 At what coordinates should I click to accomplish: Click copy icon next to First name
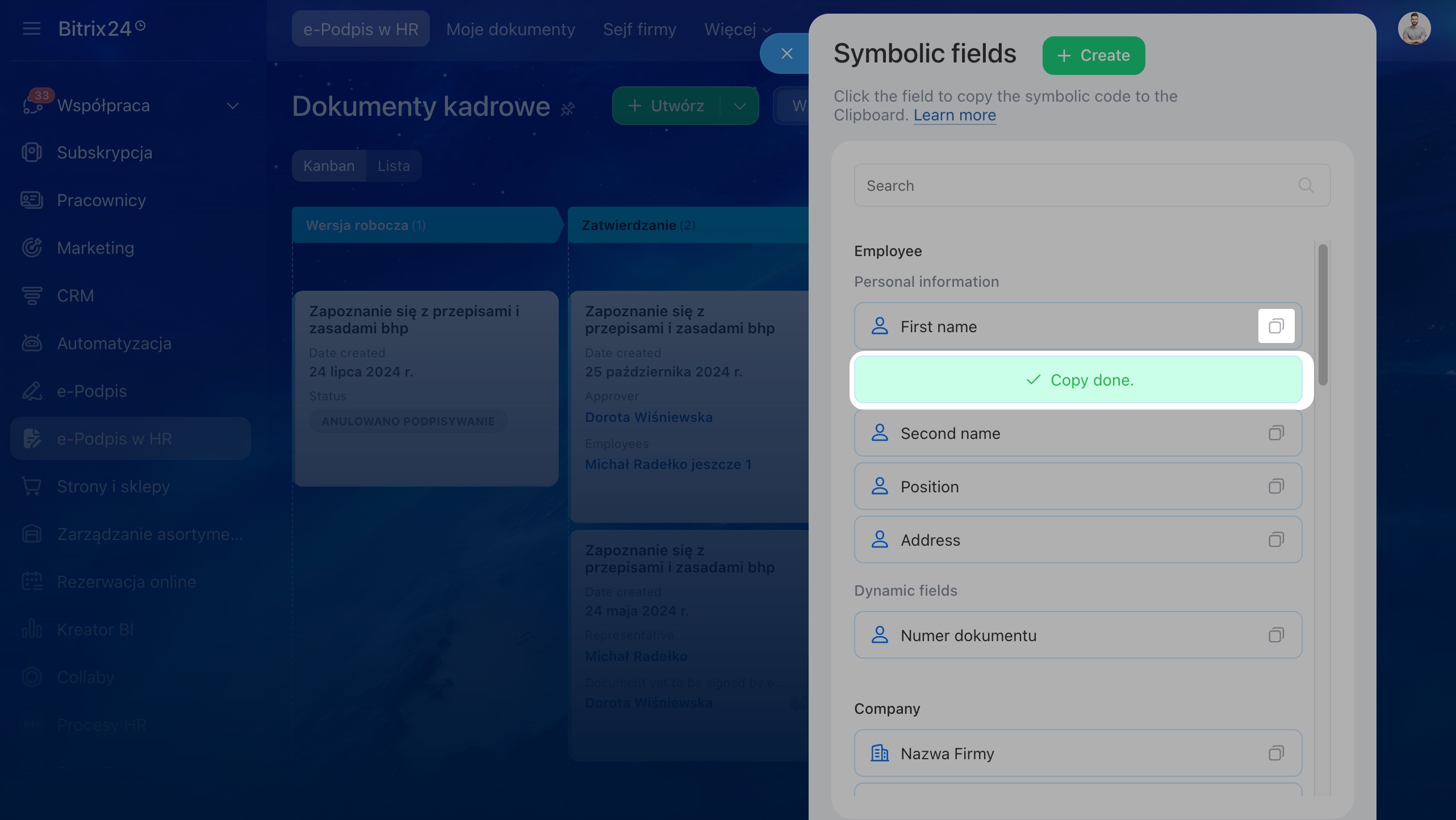point(1276,326)
